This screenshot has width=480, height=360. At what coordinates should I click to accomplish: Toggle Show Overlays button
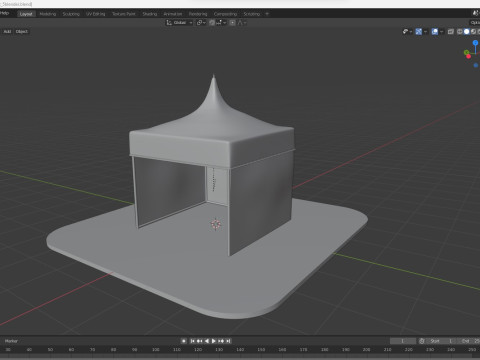pyautogui.click(x=435, y=32)
